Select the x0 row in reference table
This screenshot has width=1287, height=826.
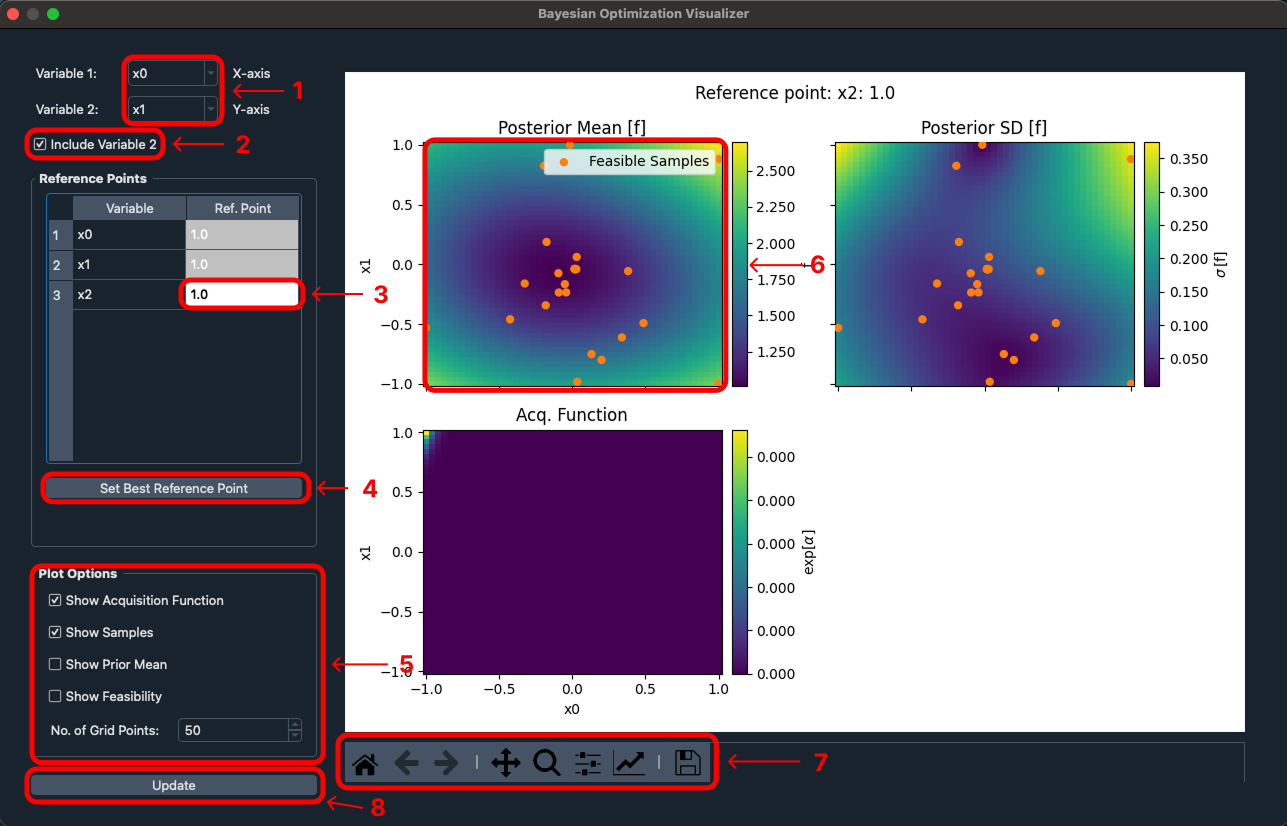coord(129,235)
